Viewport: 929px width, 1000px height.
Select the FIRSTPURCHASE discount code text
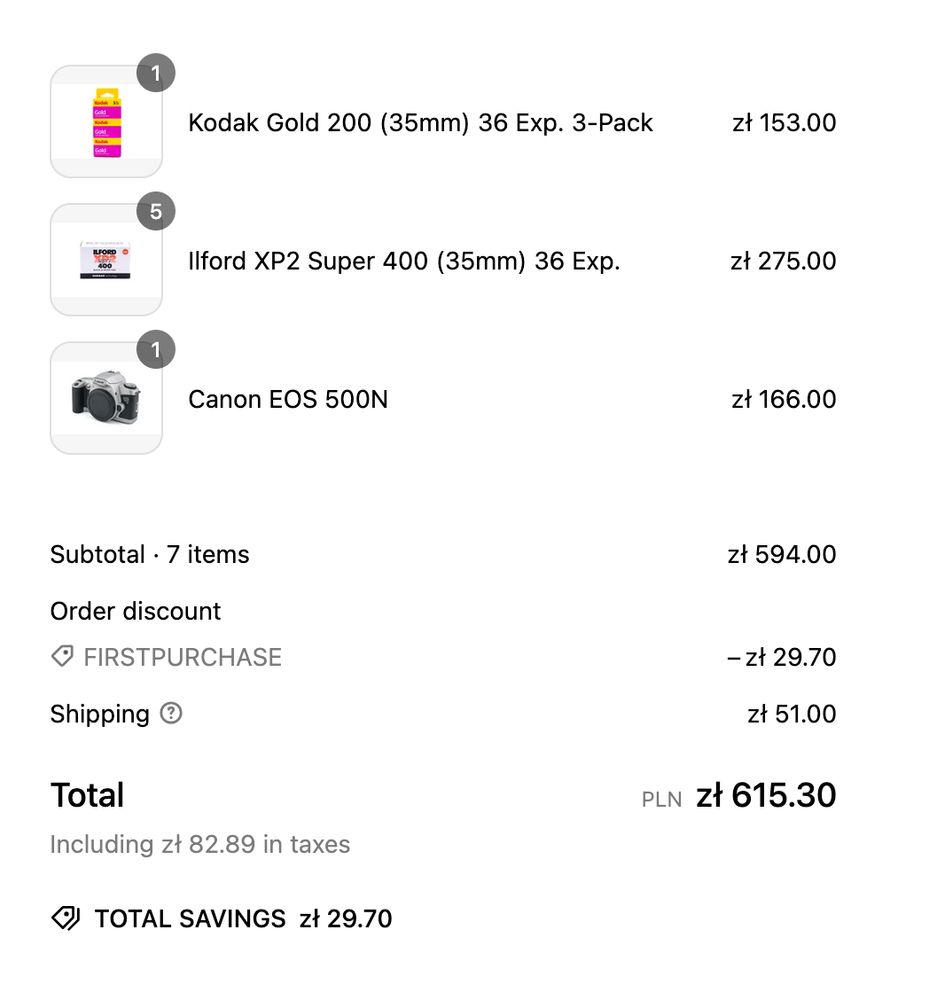point(183,657)
